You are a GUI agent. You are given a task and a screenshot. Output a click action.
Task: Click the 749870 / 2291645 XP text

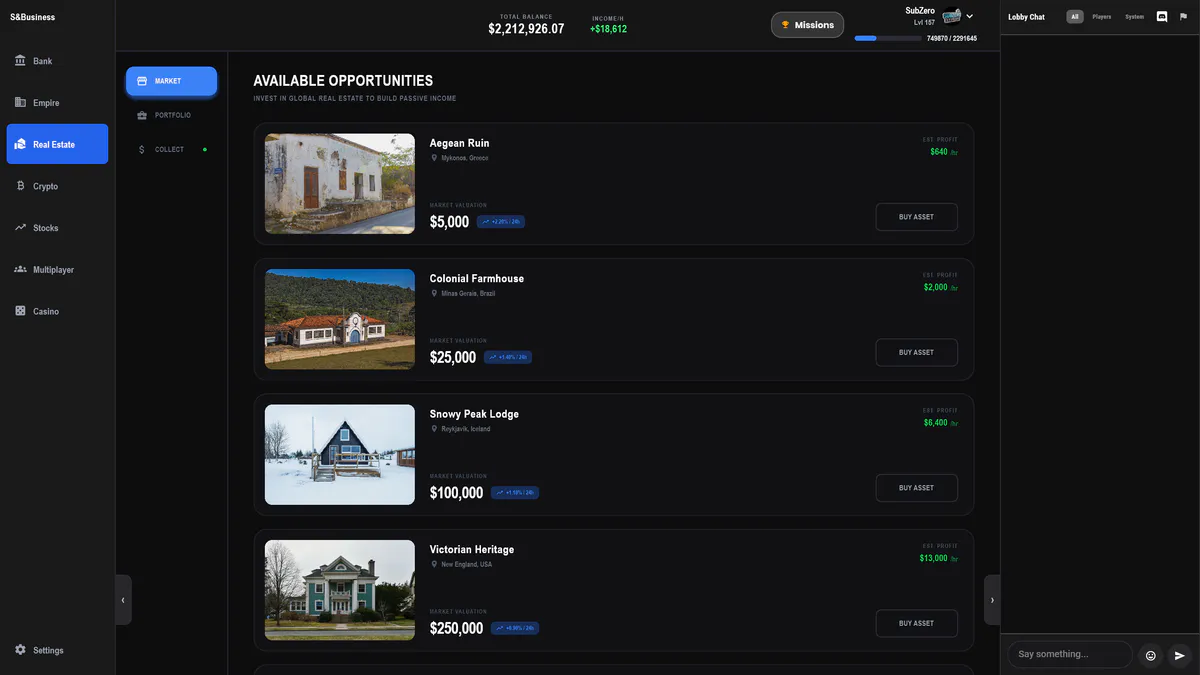(x=952, y=38)
